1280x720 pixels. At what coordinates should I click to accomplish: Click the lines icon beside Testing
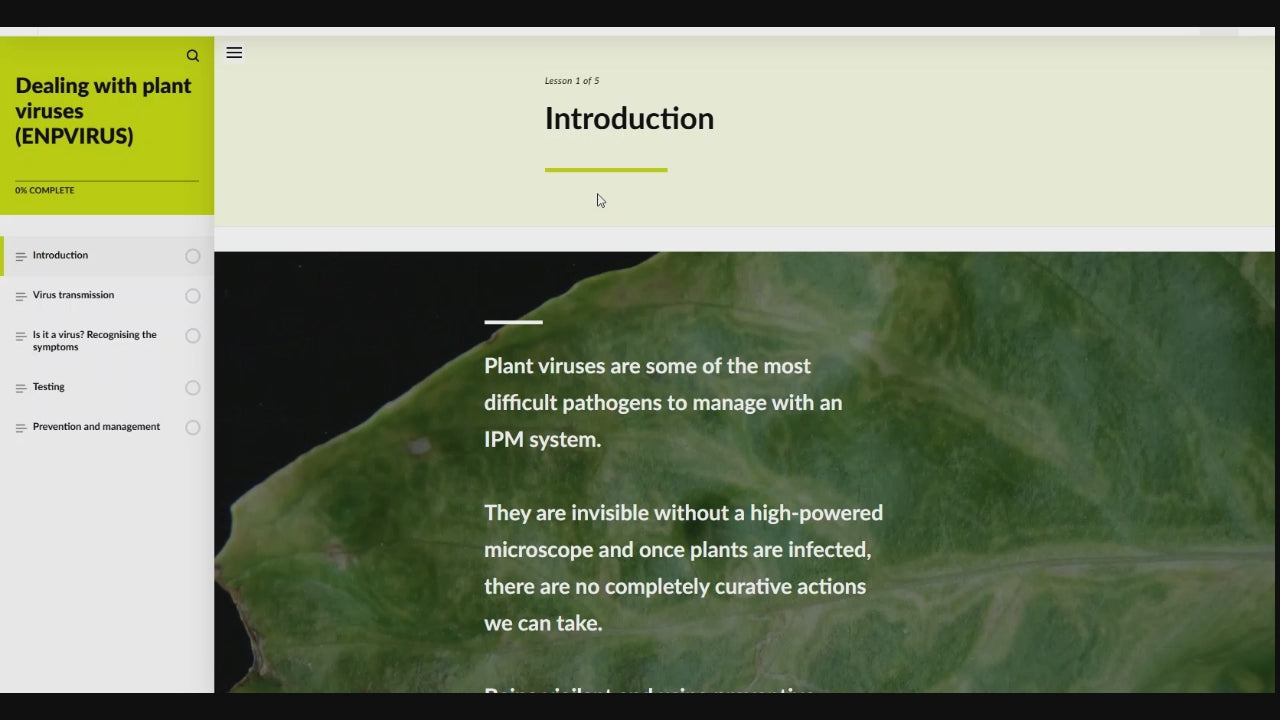pyautogui.click(x=21, y=388)
